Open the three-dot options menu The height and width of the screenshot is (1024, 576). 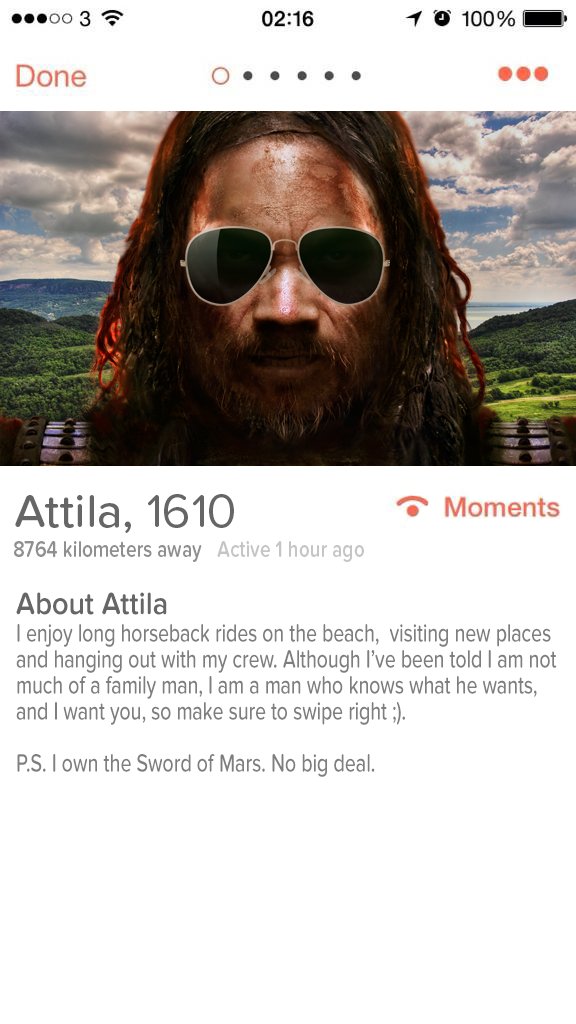523,74
